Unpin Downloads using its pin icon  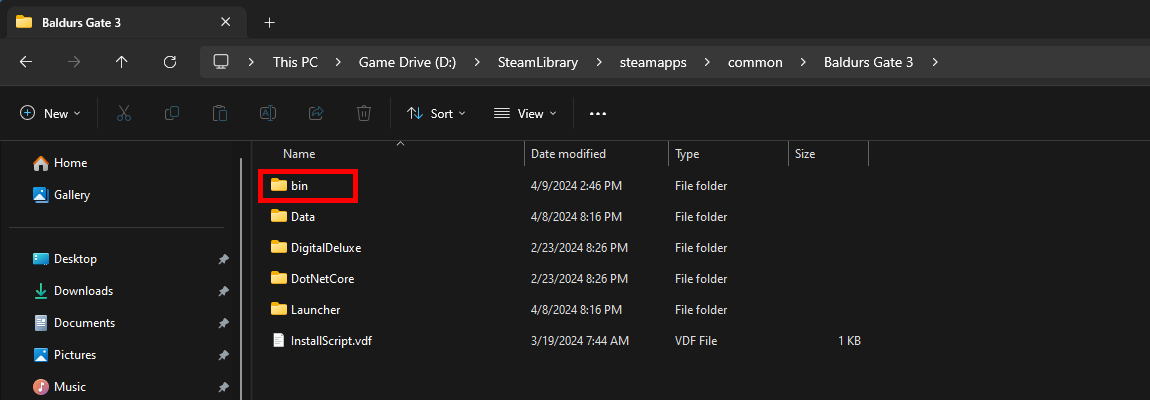tap(223, 291)
